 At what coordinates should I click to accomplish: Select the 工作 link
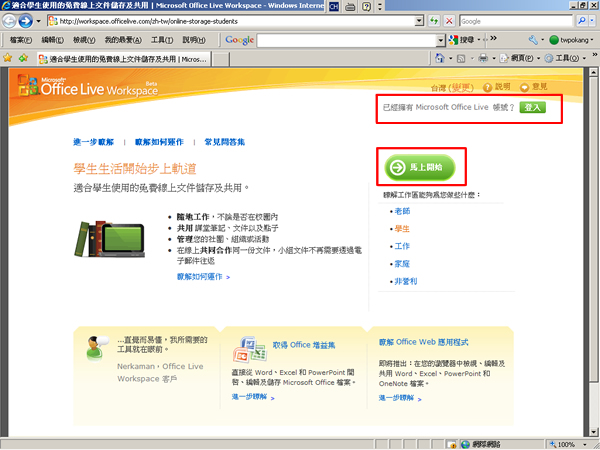point(402,246)
